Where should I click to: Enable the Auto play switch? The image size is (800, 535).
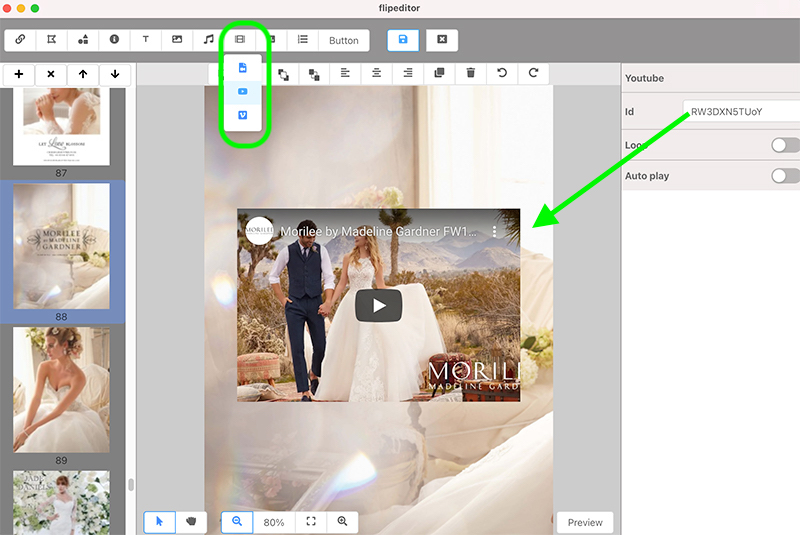tap(785, 176)
